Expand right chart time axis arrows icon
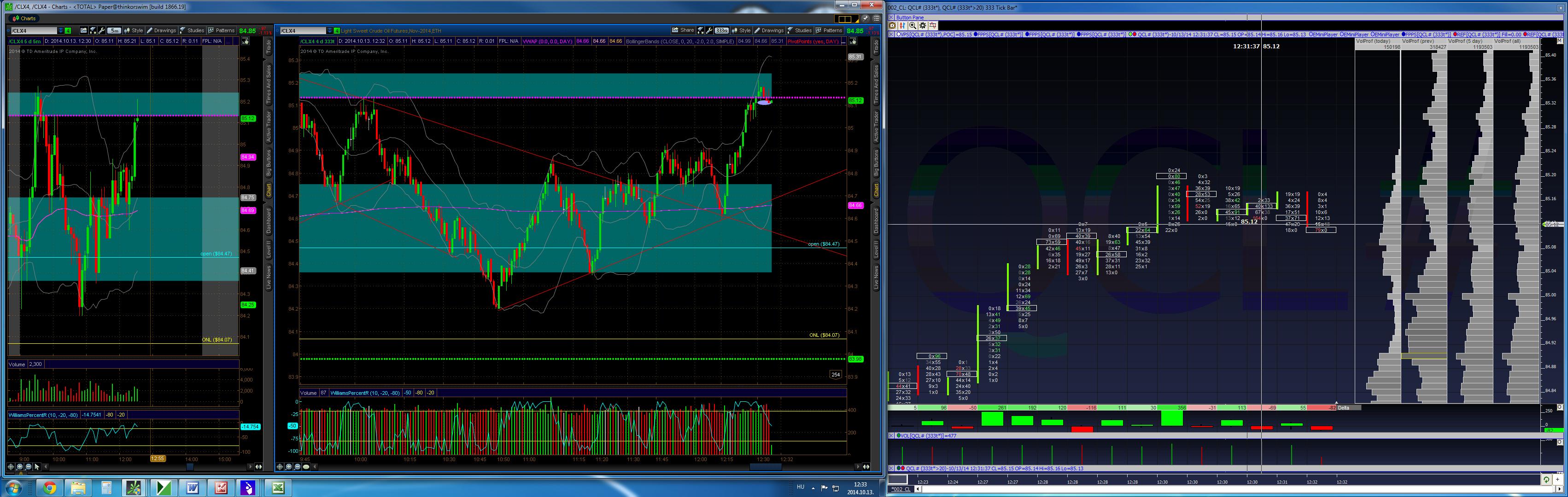The height and width of the screenshot is (497, 1568). 866,467
